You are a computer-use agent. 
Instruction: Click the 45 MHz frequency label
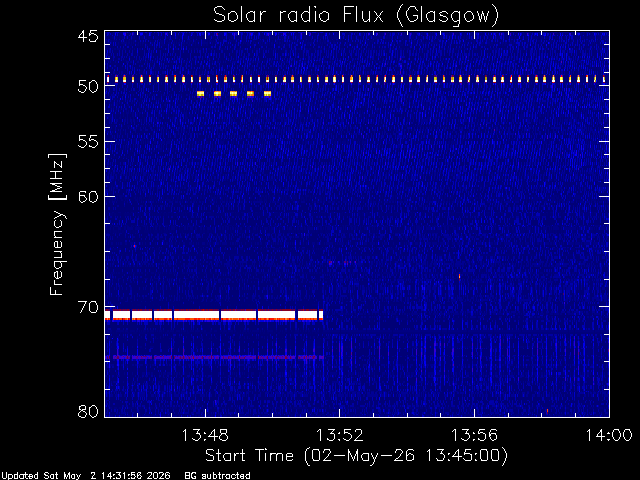[x=88, y=36]
